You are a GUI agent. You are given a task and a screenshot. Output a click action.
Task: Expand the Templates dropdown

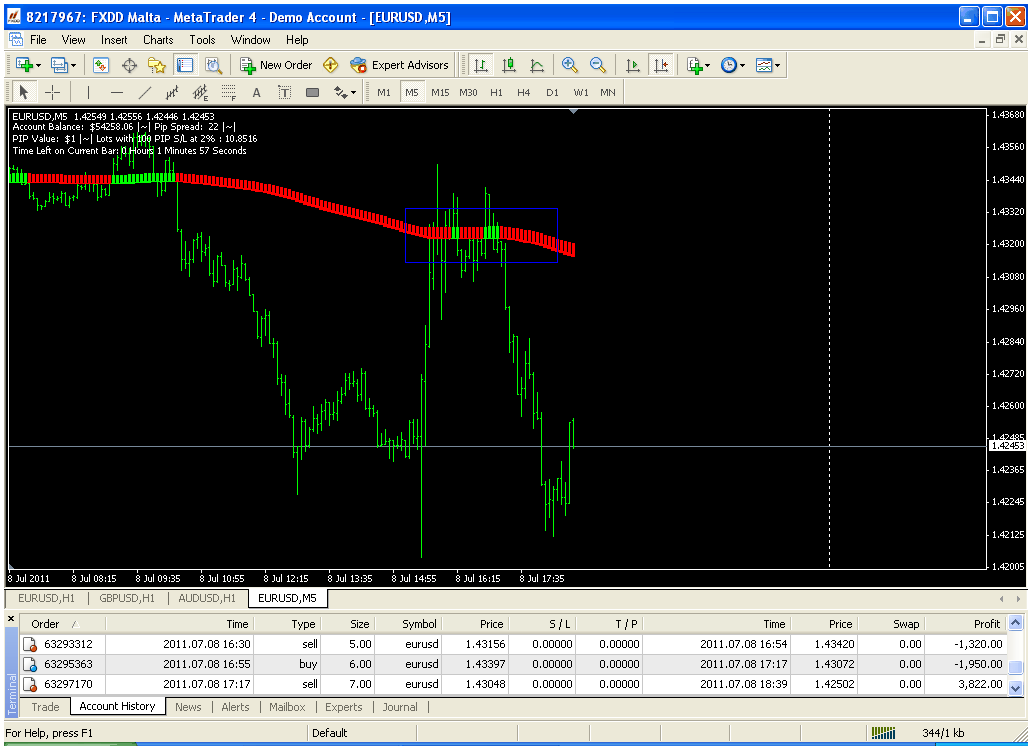point(768,65)
